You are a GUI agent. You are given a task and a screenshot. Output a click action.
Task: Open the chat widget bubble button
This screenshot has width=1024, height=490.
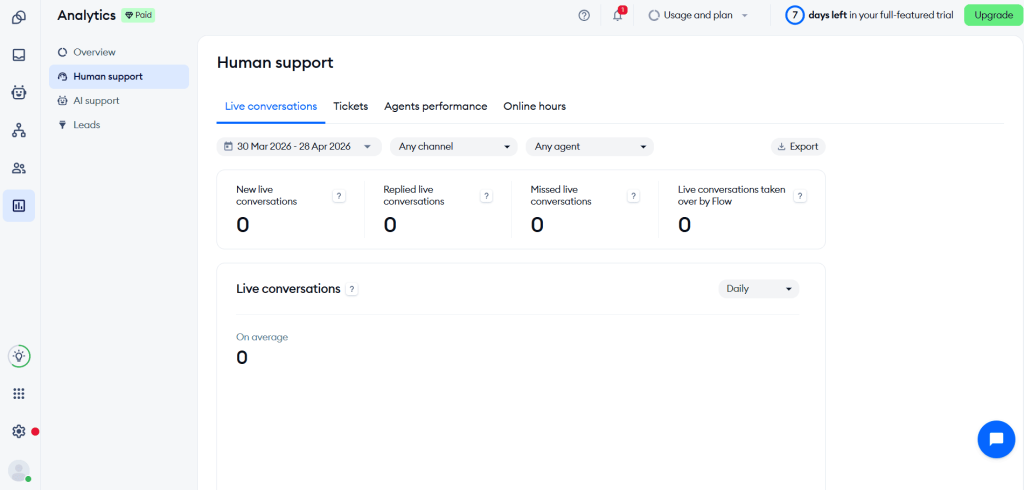tap(996, 439)
